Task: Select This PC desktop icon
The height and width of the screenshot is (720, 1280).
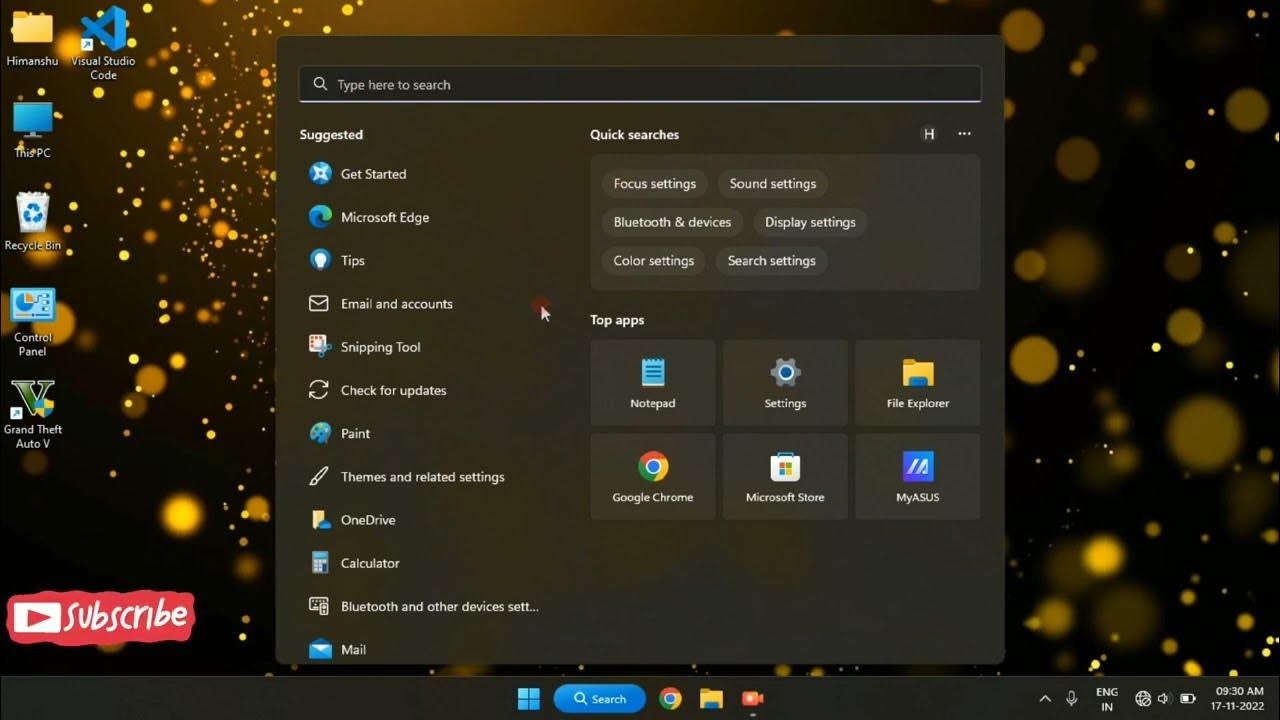Action: click(x=32, y=130)
